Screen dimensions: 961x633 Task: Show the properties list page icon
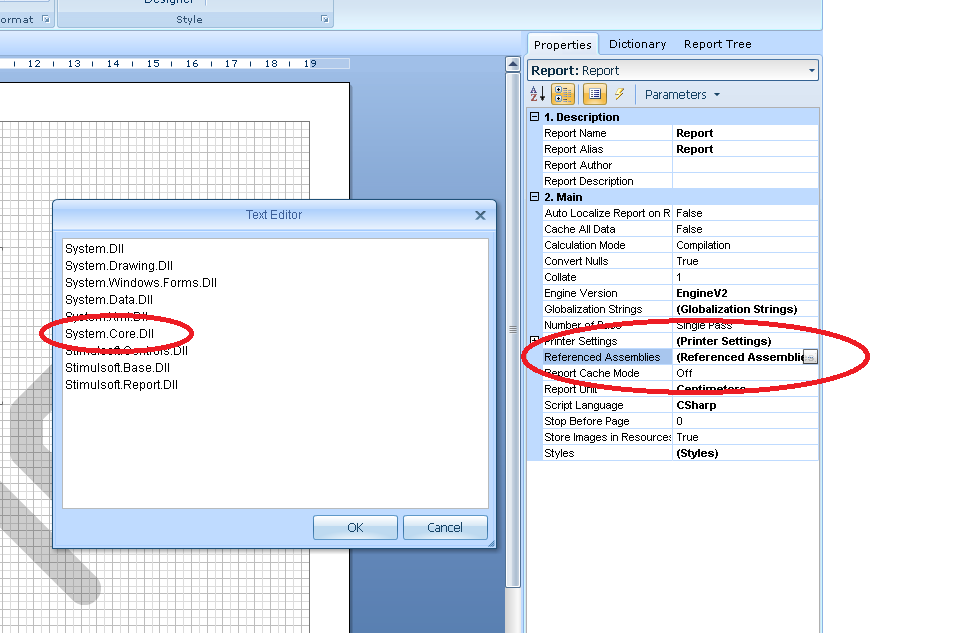click(594, 94)
